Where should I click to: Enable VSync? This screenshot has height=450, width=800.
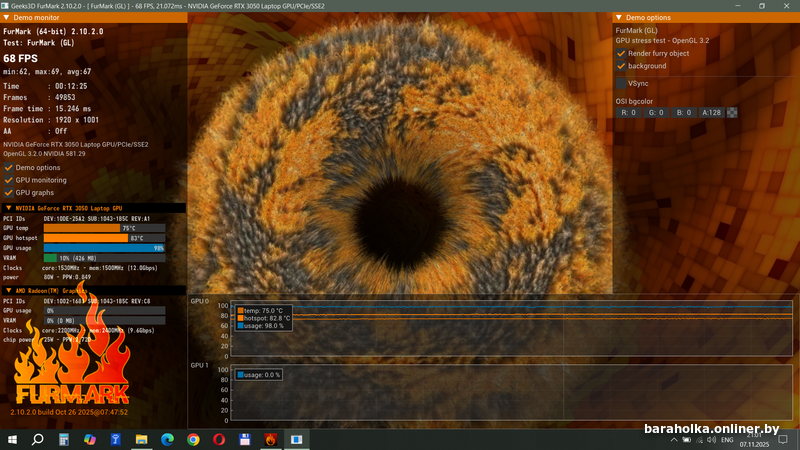coord(621,84)
